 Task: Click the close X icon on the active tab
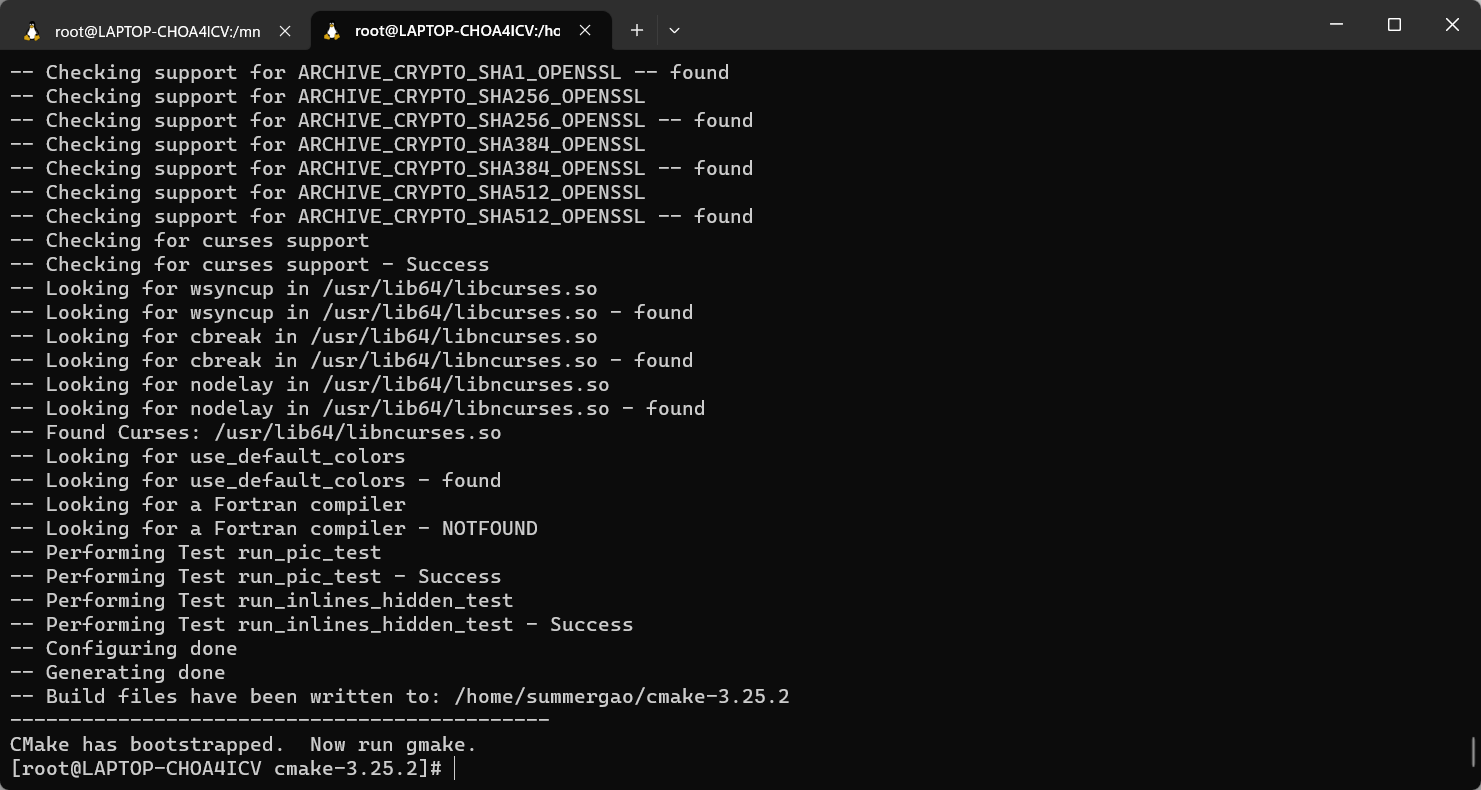pos(584,30)
